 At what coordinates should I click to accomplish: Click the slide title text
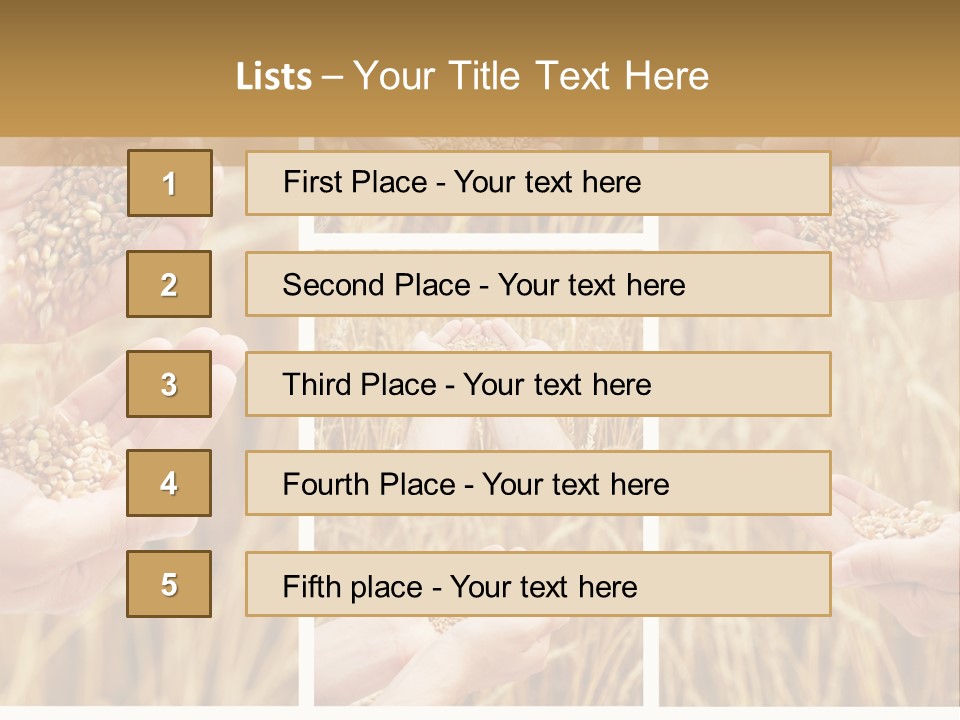(x=472, y=76)
